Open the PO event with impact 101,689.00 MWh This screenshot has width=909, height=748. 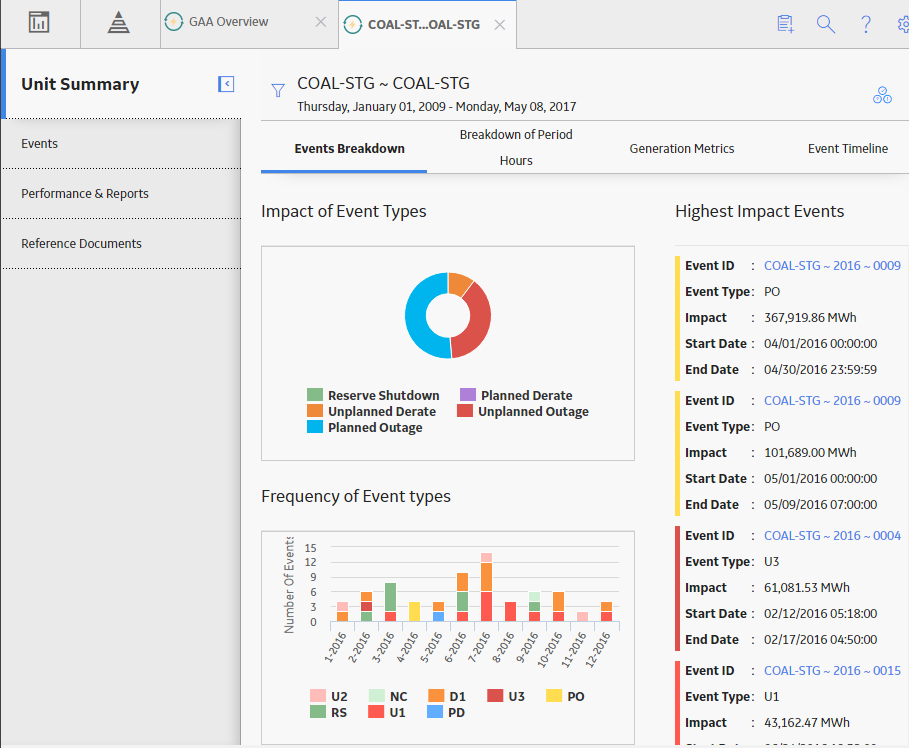tap(832, 401)
